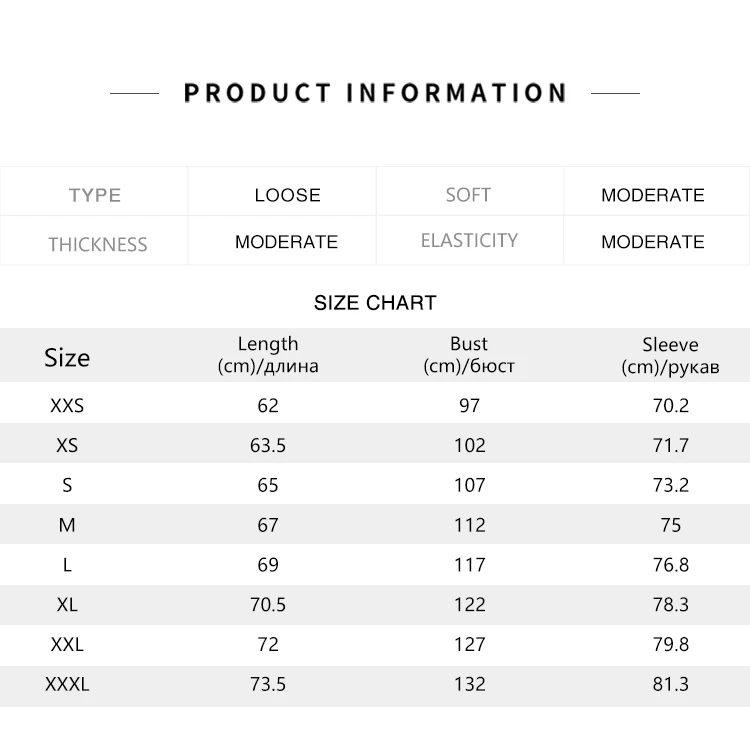Click the PRODUCT INFORMATION heading
The height and width of the screenshot is (748, 750).
(x=375, y=93)
